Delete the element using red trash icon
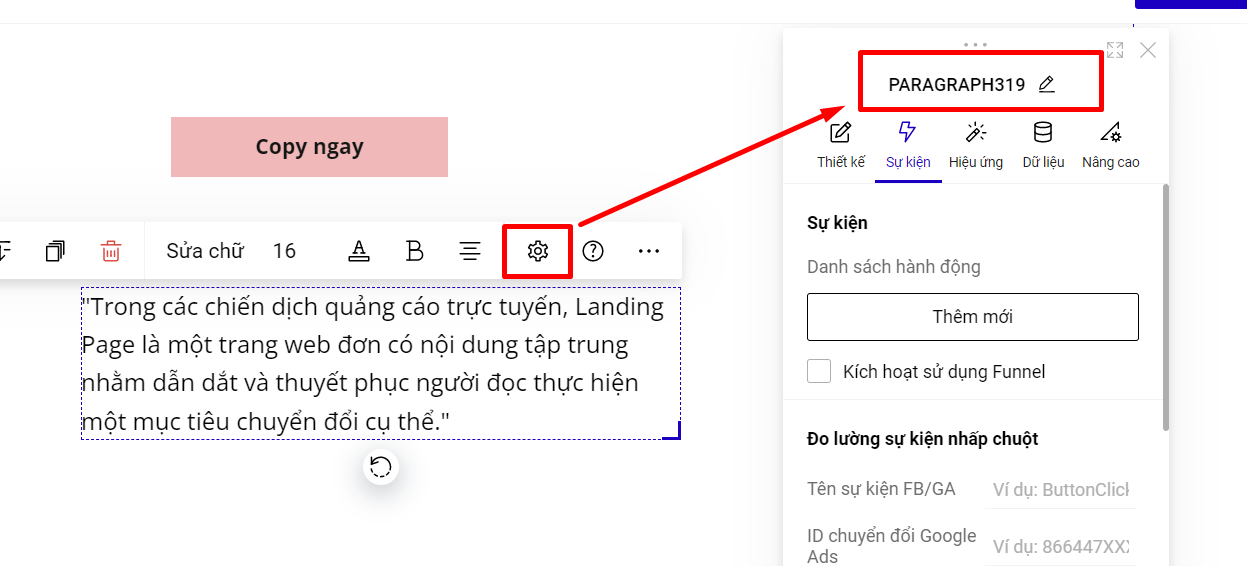The width and height of the screenshot is (1247, 566). click(x=111, y=251)
